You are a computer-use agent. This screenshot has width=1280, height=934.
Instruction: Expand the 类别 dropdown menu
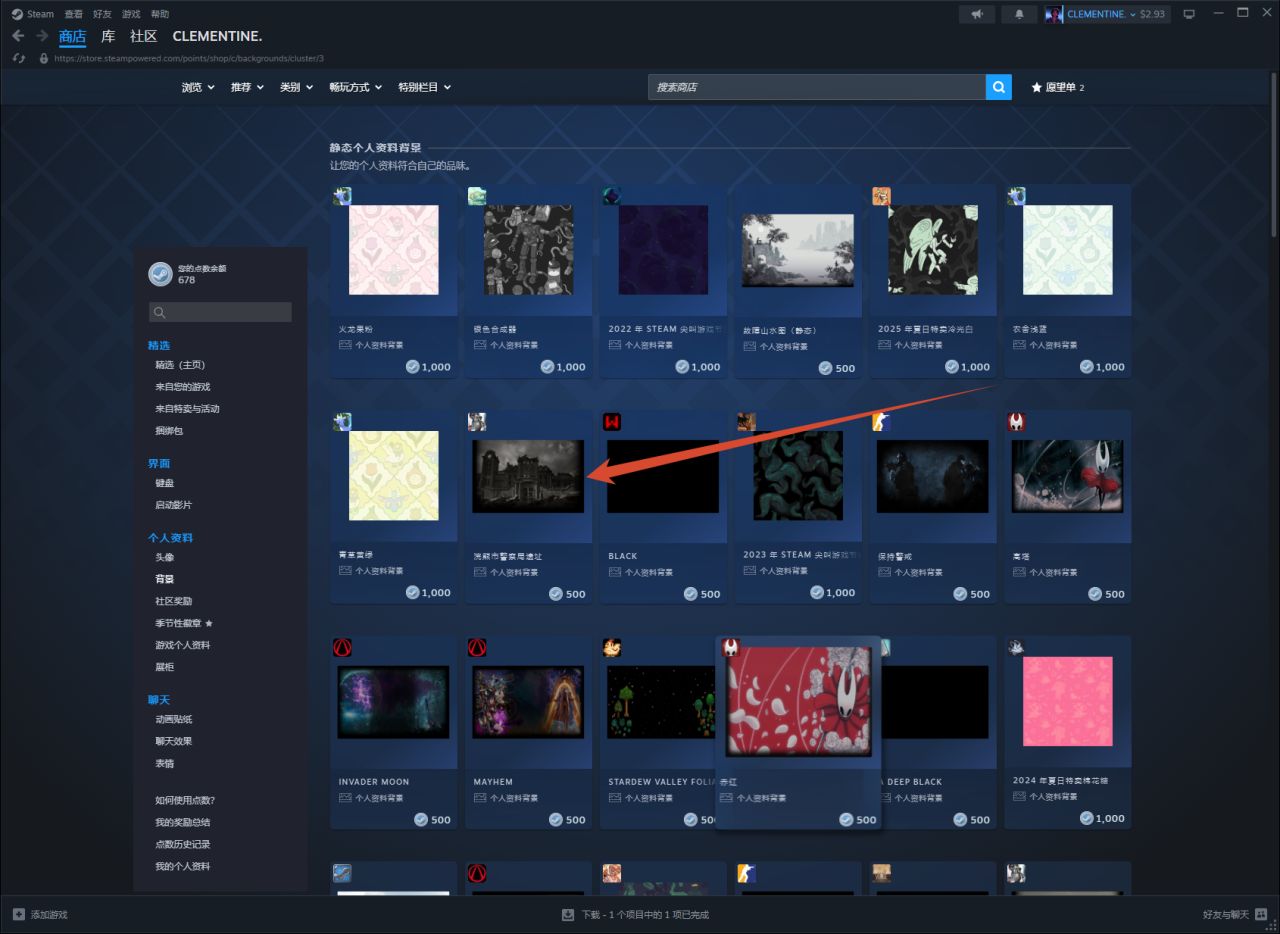tap(296, 87)
